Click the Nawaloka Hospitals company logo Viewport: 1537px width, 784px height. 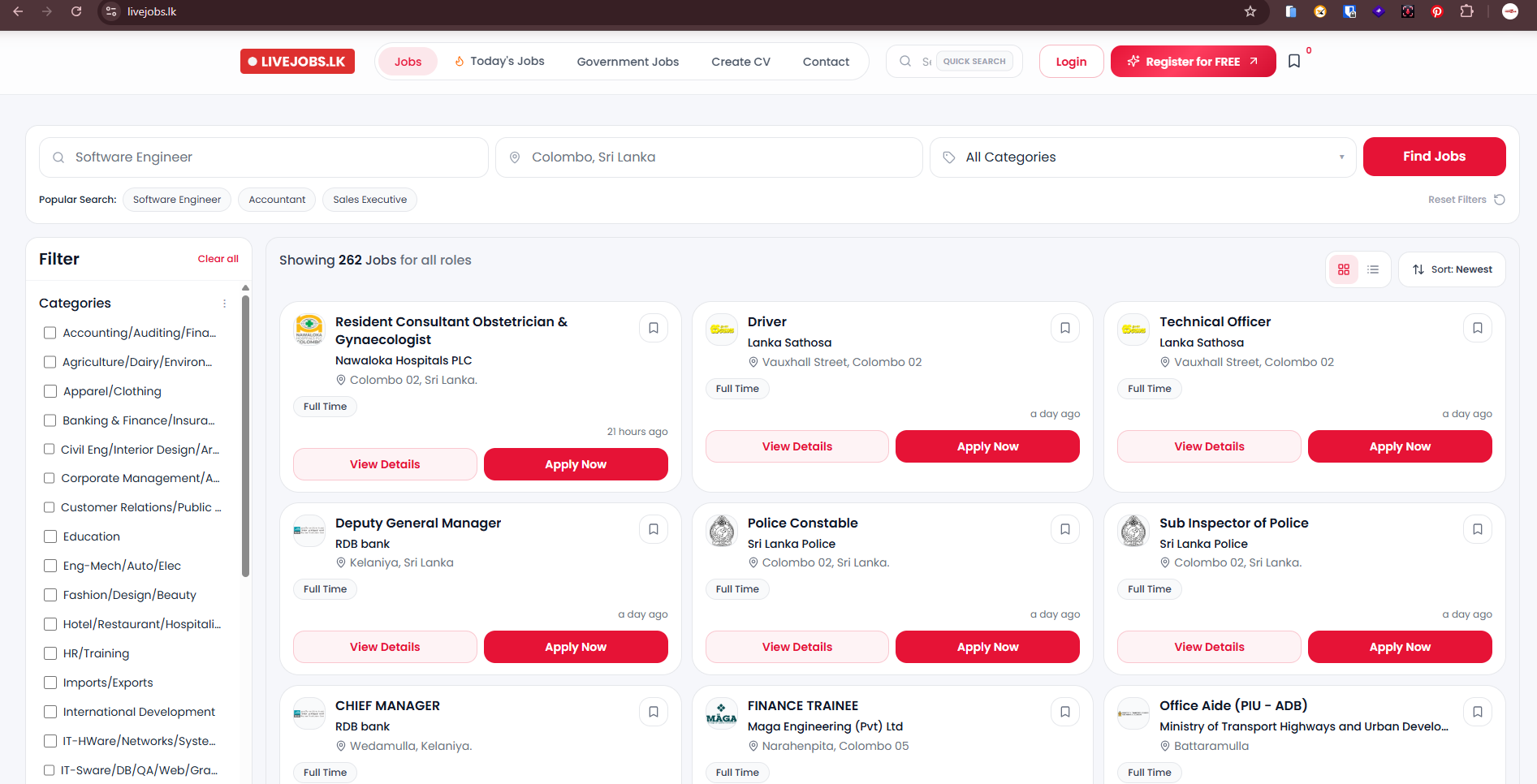309,330
